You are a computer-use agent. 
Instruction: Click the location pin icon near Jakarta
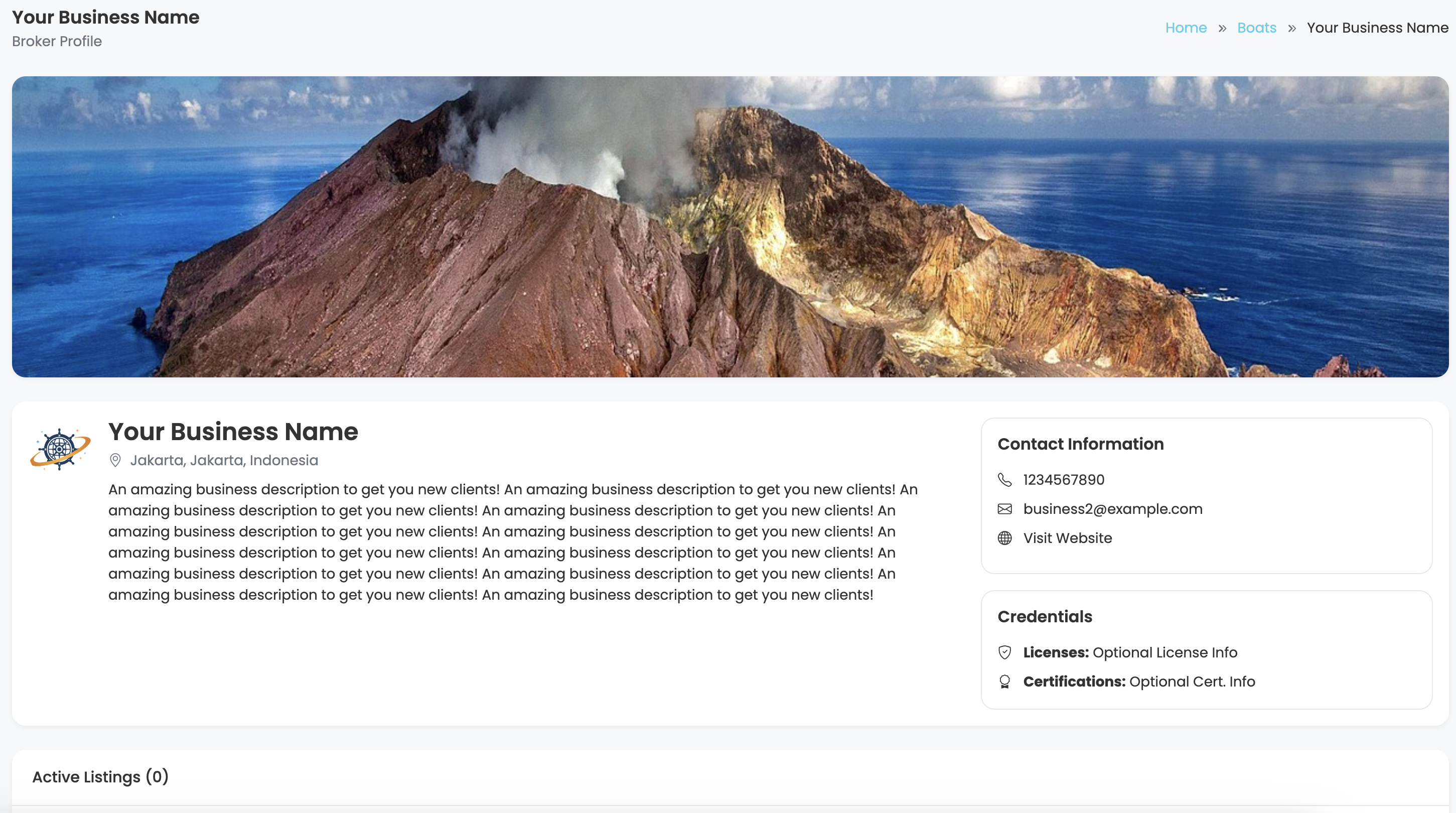click(116, 460)
